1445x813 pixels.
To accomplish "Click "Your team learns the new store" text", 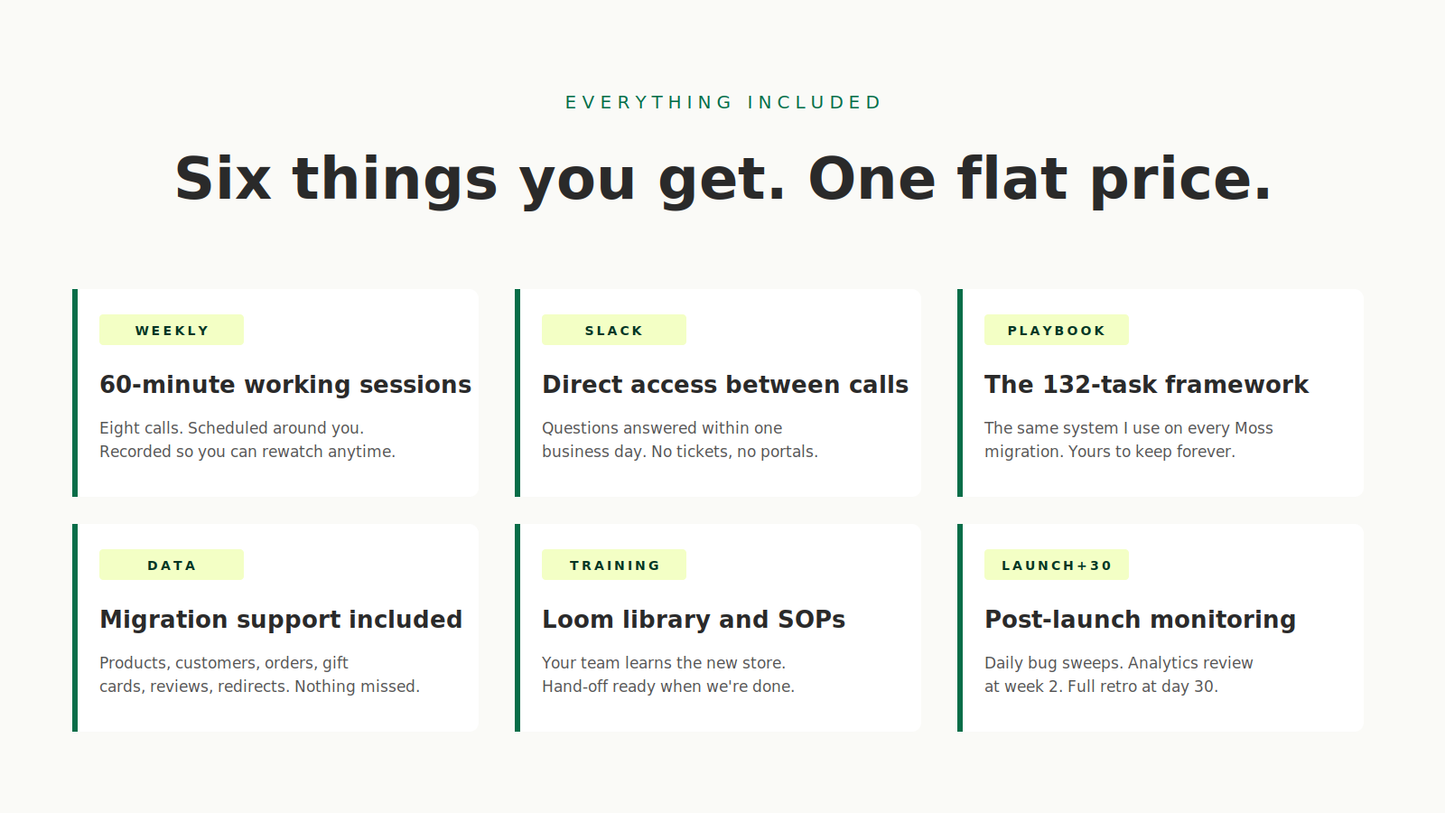I will (x=668, y=675).
